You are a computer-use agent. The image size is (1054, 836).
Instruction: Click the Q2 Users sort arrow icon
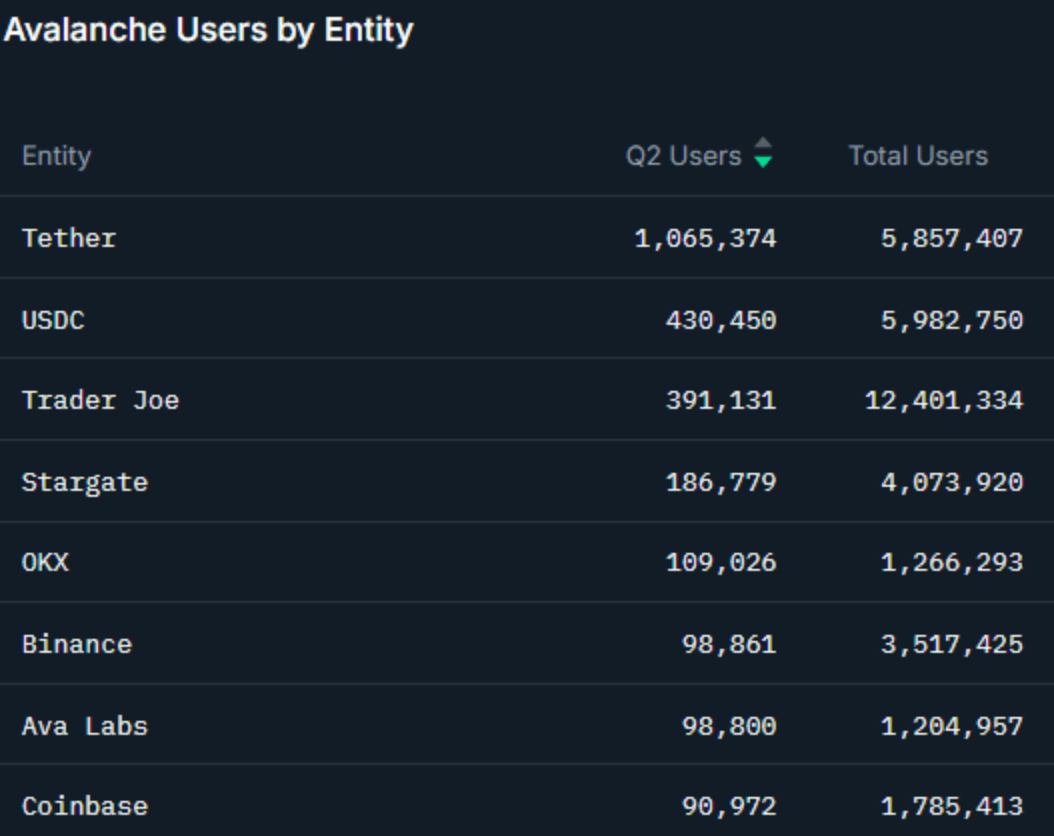(x=763, y=153)
